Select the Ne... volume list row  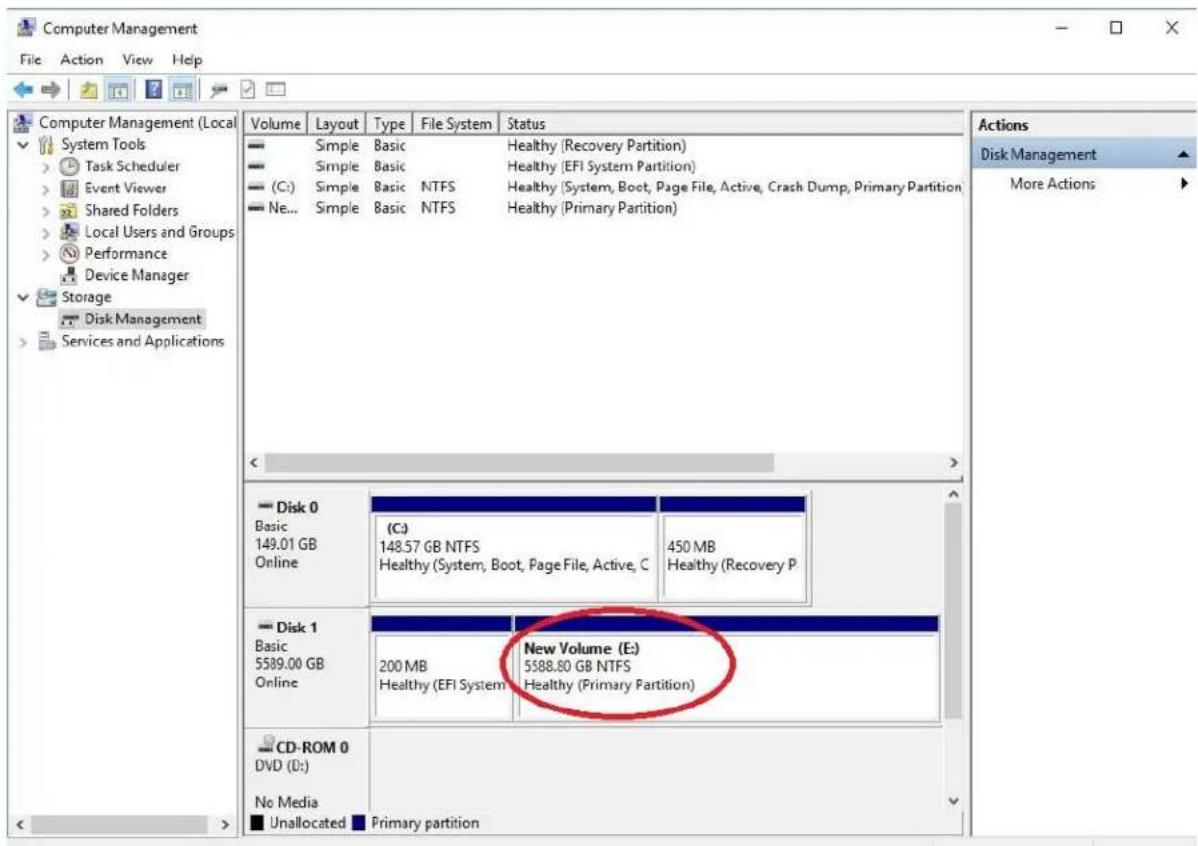(x=604, y=208)
